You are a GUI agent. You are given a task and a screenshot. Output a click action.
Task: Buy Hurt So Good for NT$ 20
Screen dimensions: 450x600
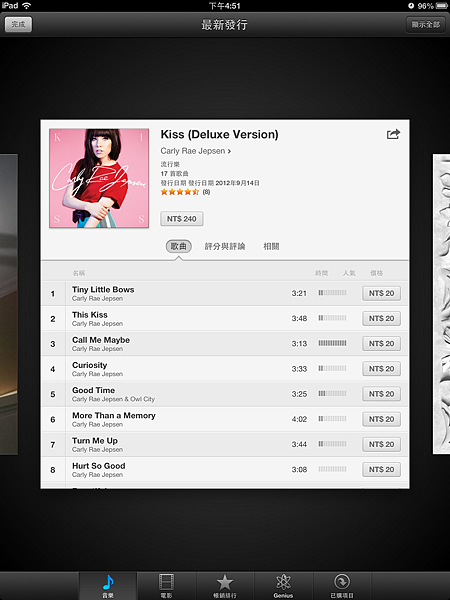point(382,470)
